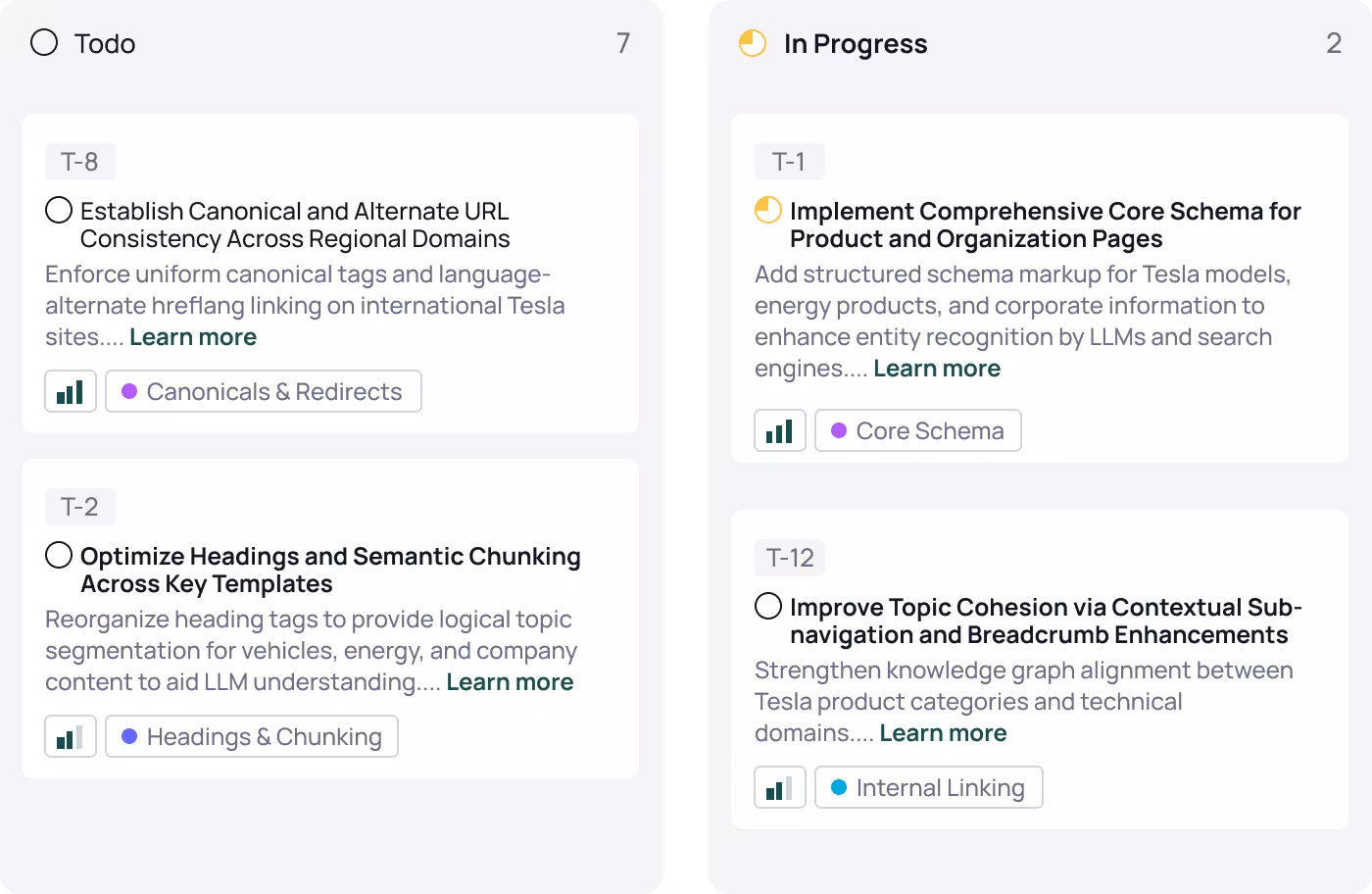Open the Headings & Chunking category tag
Viewport: 1372px width, 894px height.
click(x=252, y=736)
